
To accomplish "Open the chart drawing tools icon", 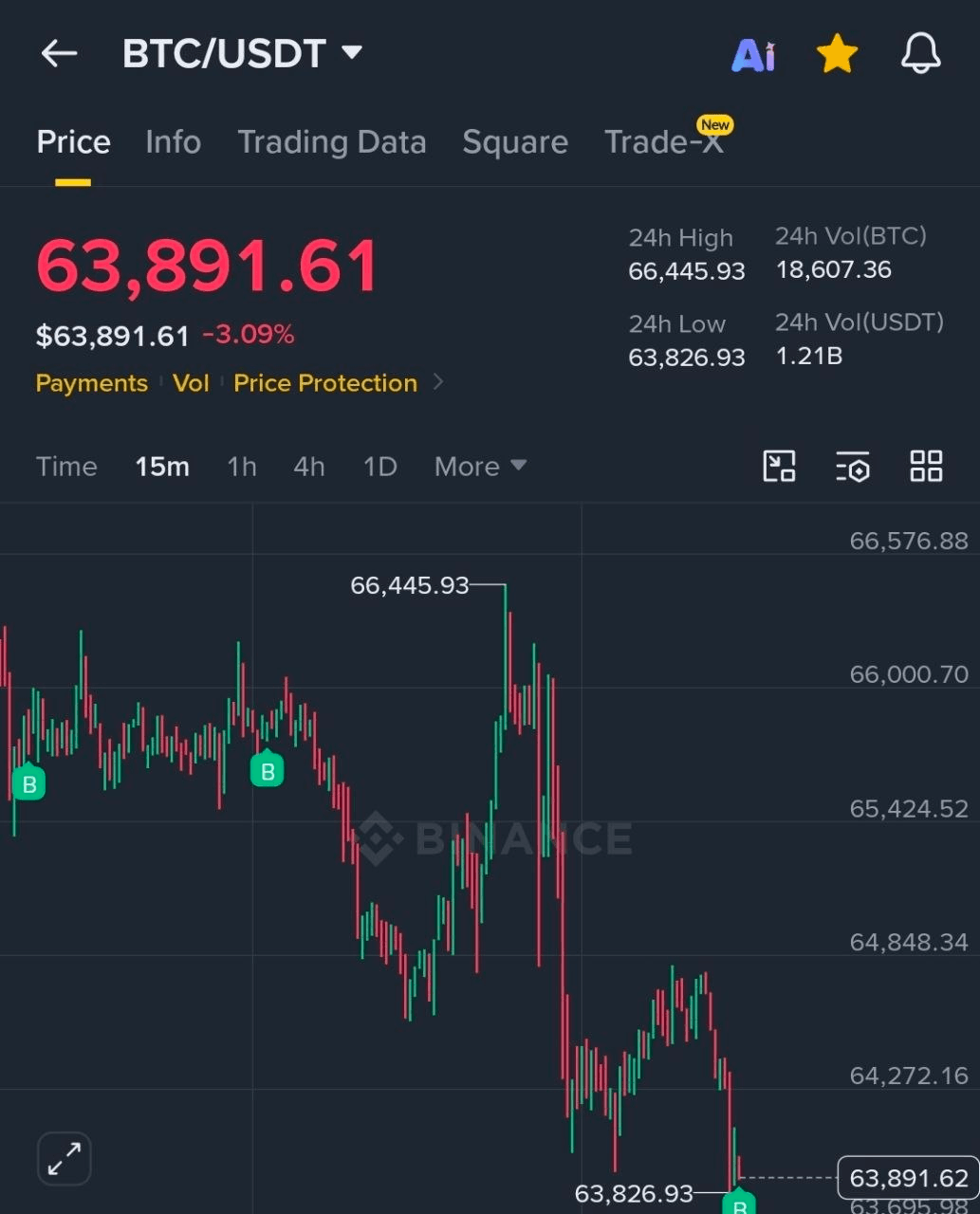I will click(x=779, y=467).
